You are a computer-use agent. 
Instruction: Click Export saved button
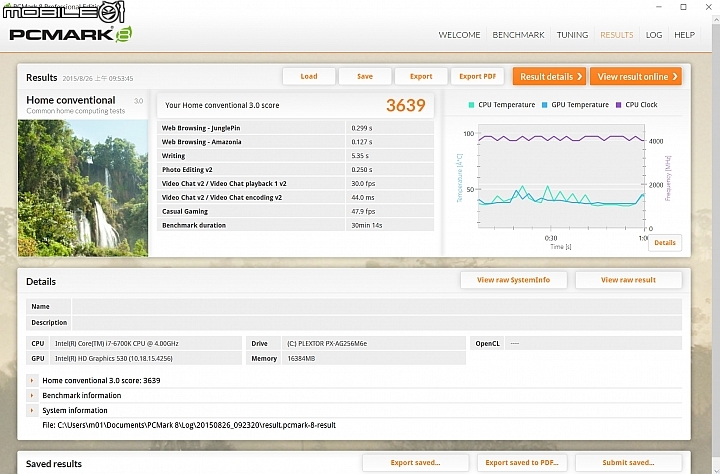tap(415, 463)
